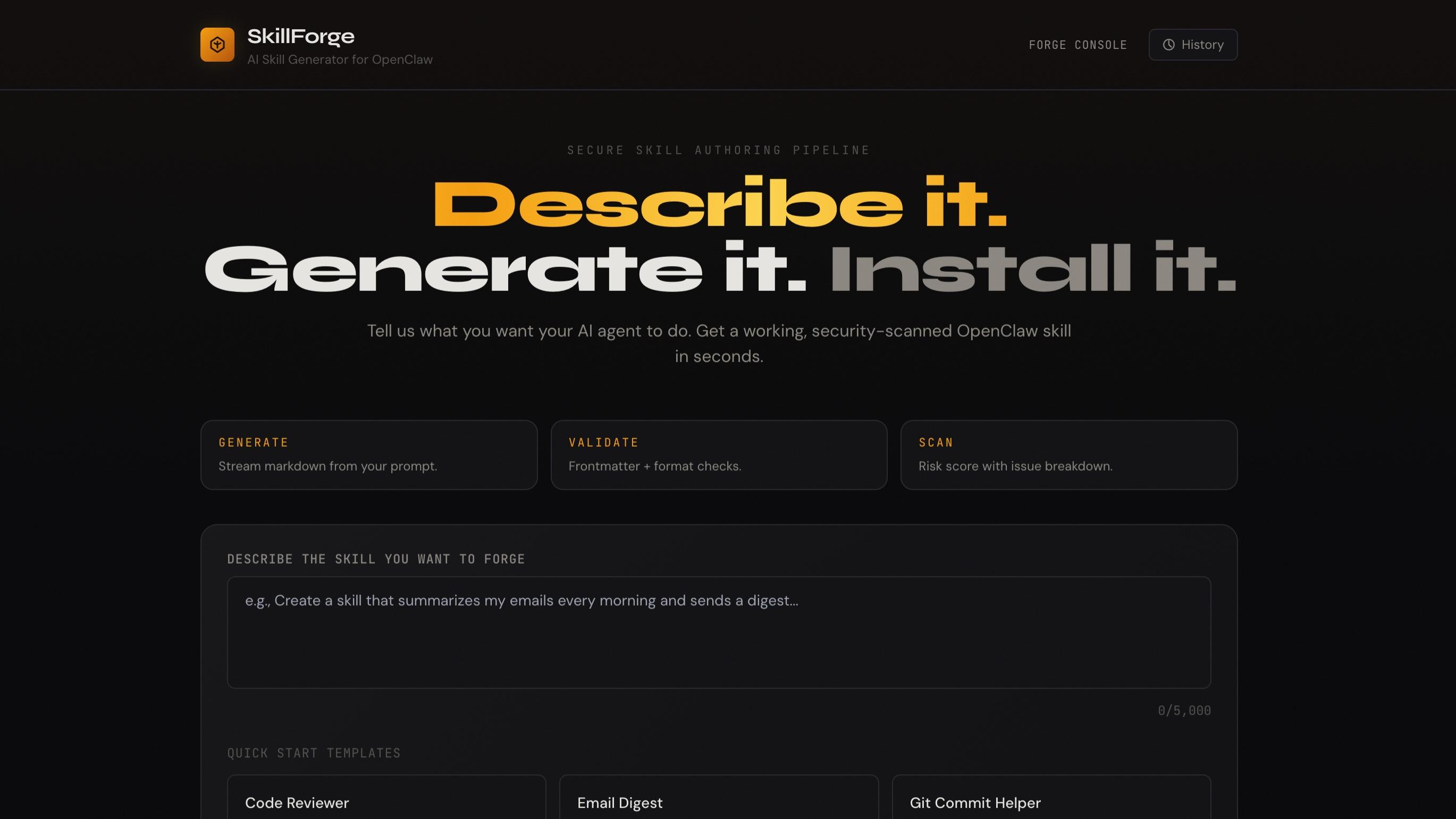Select the VALIDATE pipeline stage card

tap(718, 454)
